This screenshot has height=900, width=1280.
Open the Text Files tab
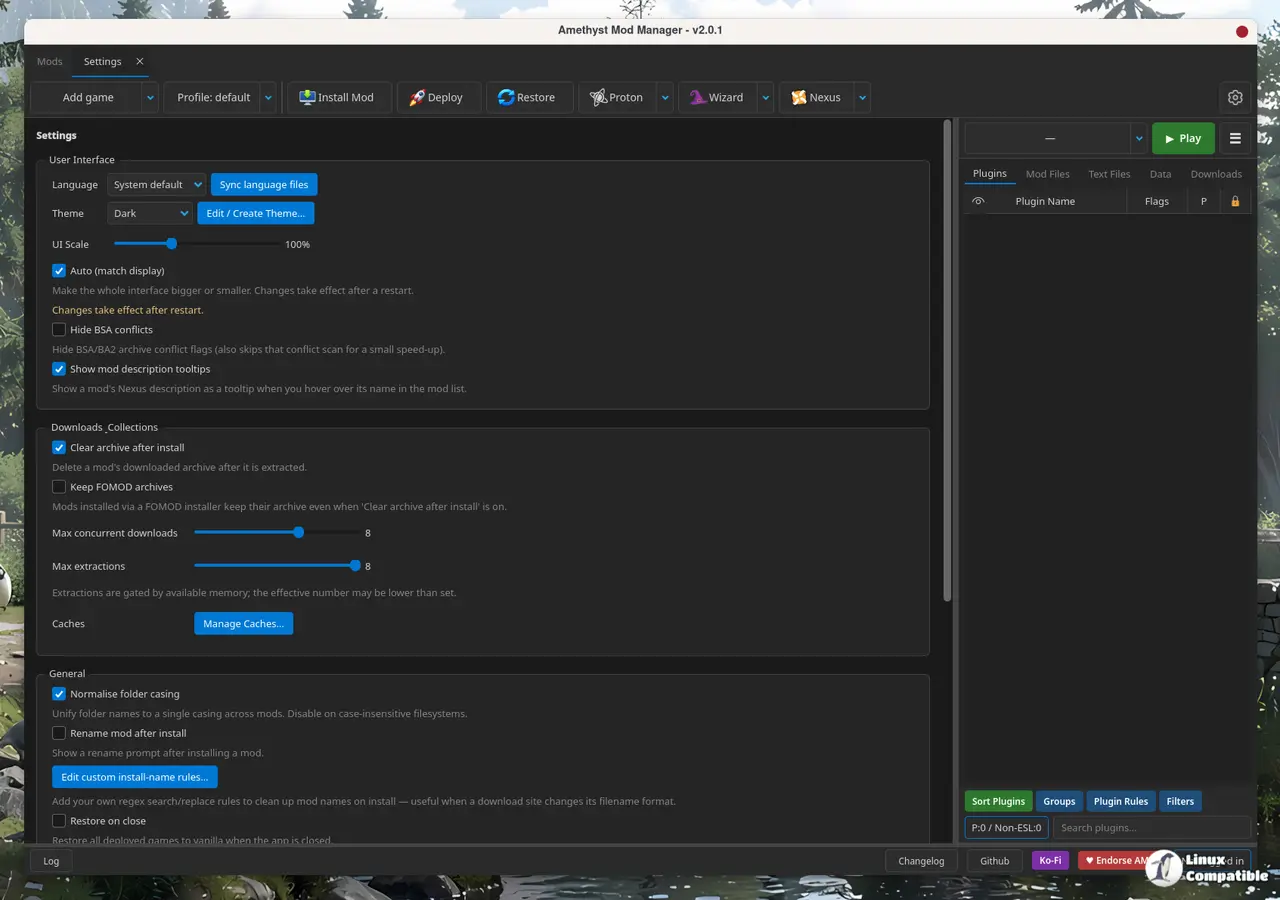[1109, 174]
